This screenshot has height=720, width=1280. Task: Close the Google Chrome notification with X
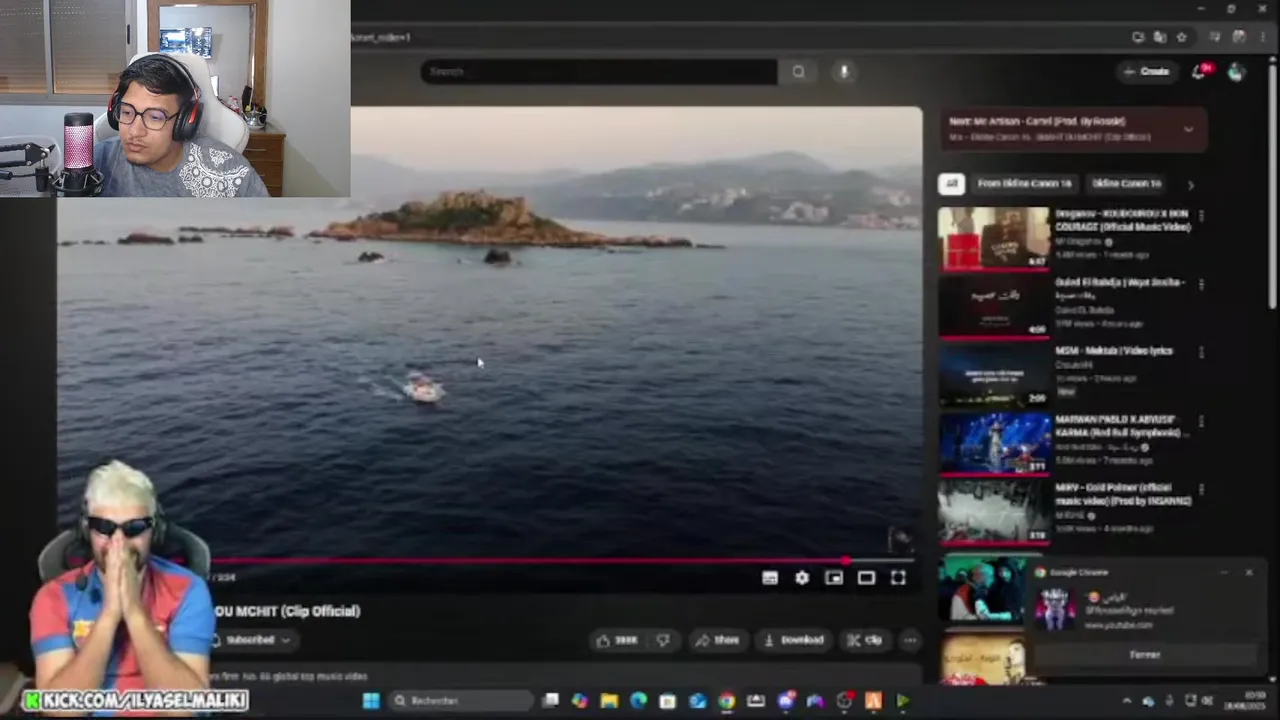1248,573
